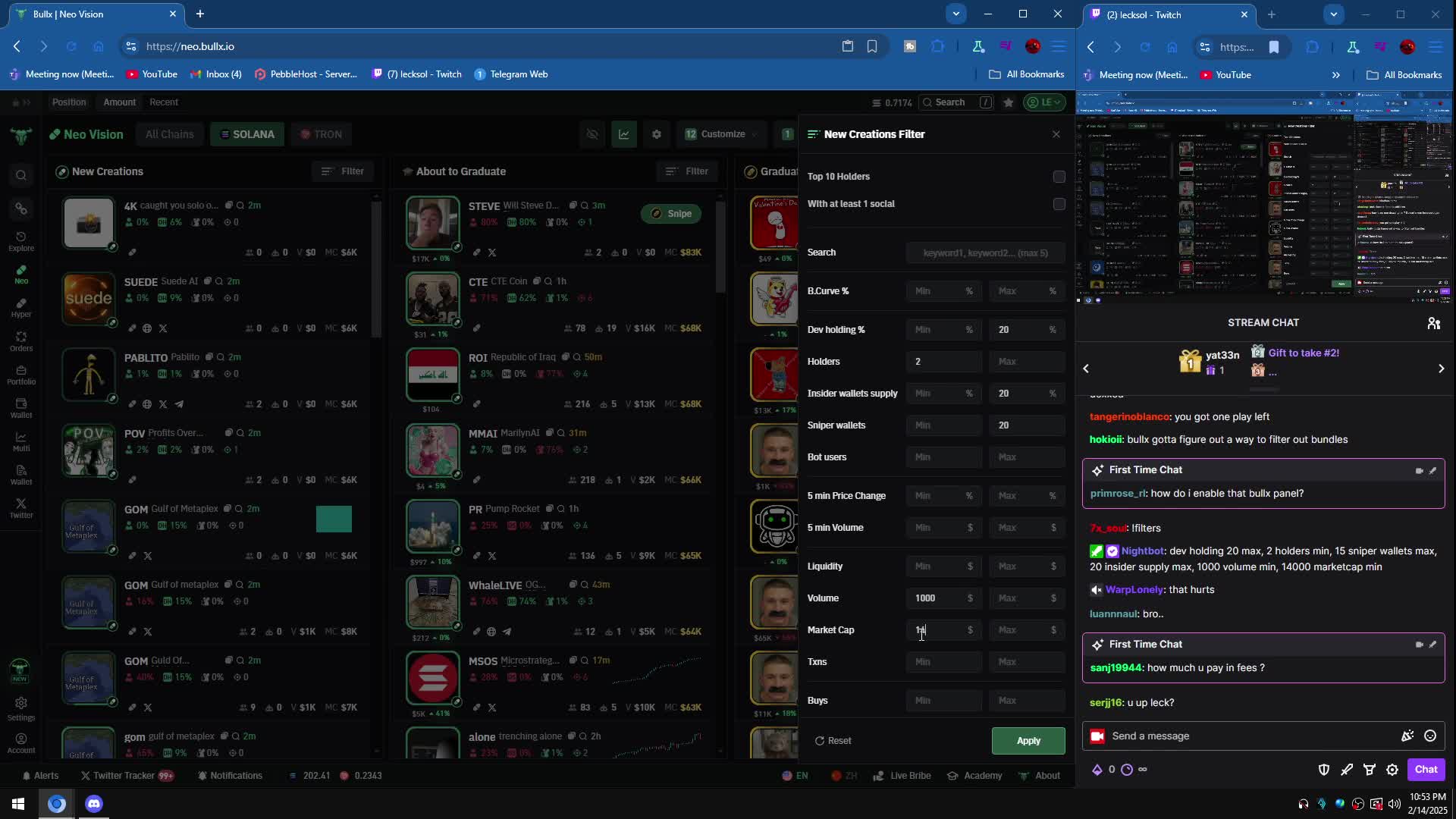This screenshot has height=819, width=1456.
Task: Go to previous Twitch gift leaderboard entry
Action: coord(1086,369)
